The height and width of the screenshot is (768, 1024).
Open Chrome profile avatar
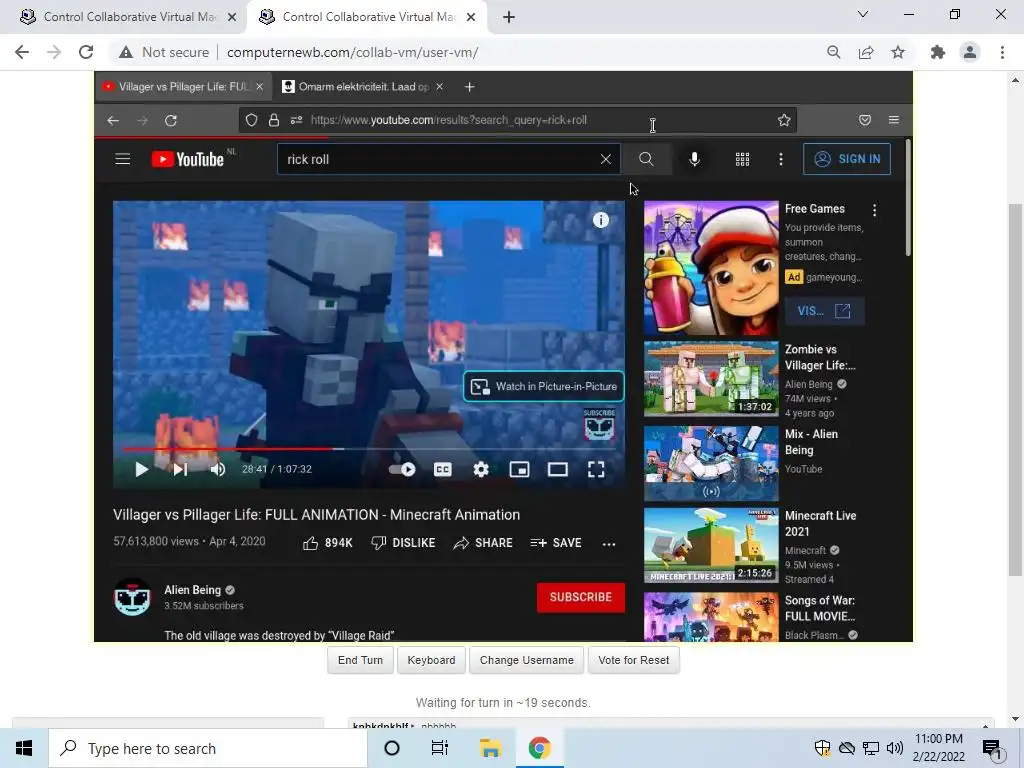(x=970, y=52)
